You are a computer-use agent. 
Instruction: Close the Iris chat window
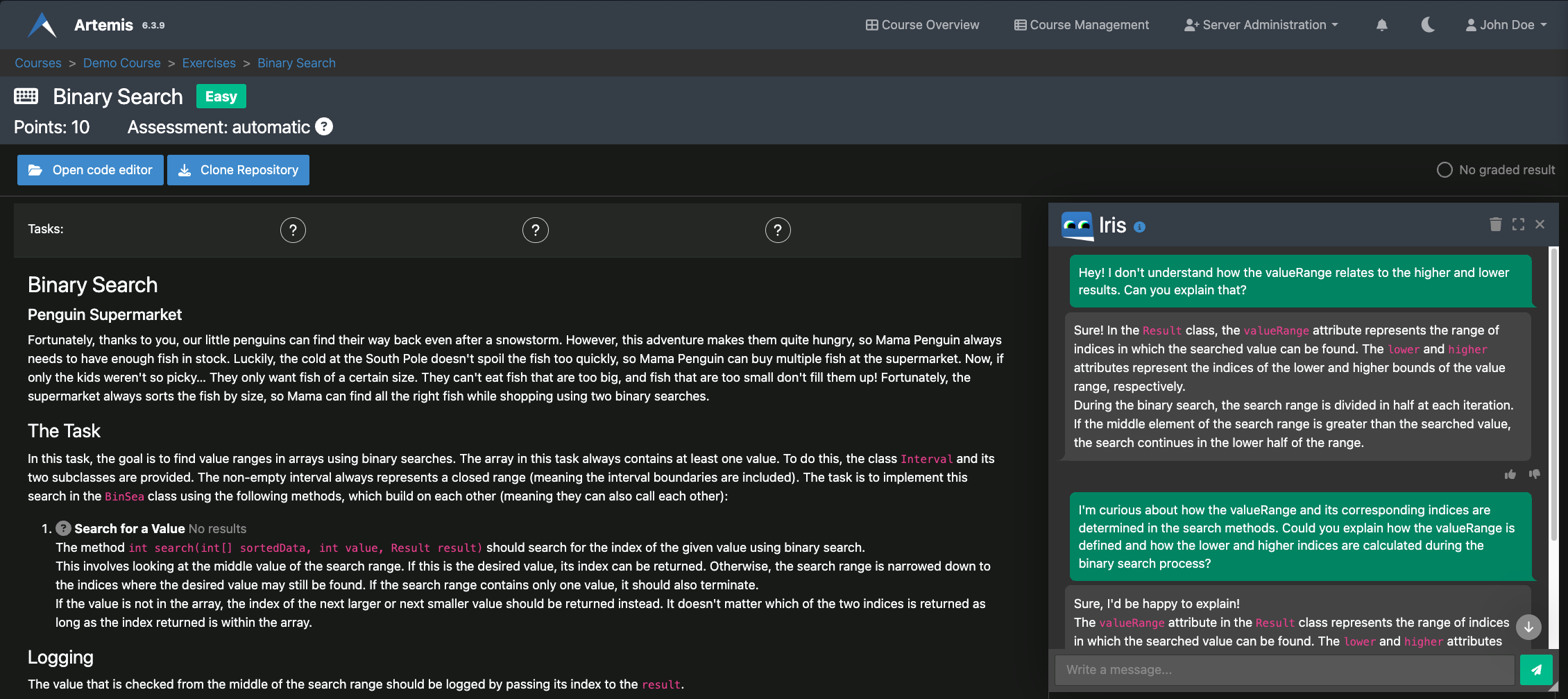click(x=1540, y=224)
